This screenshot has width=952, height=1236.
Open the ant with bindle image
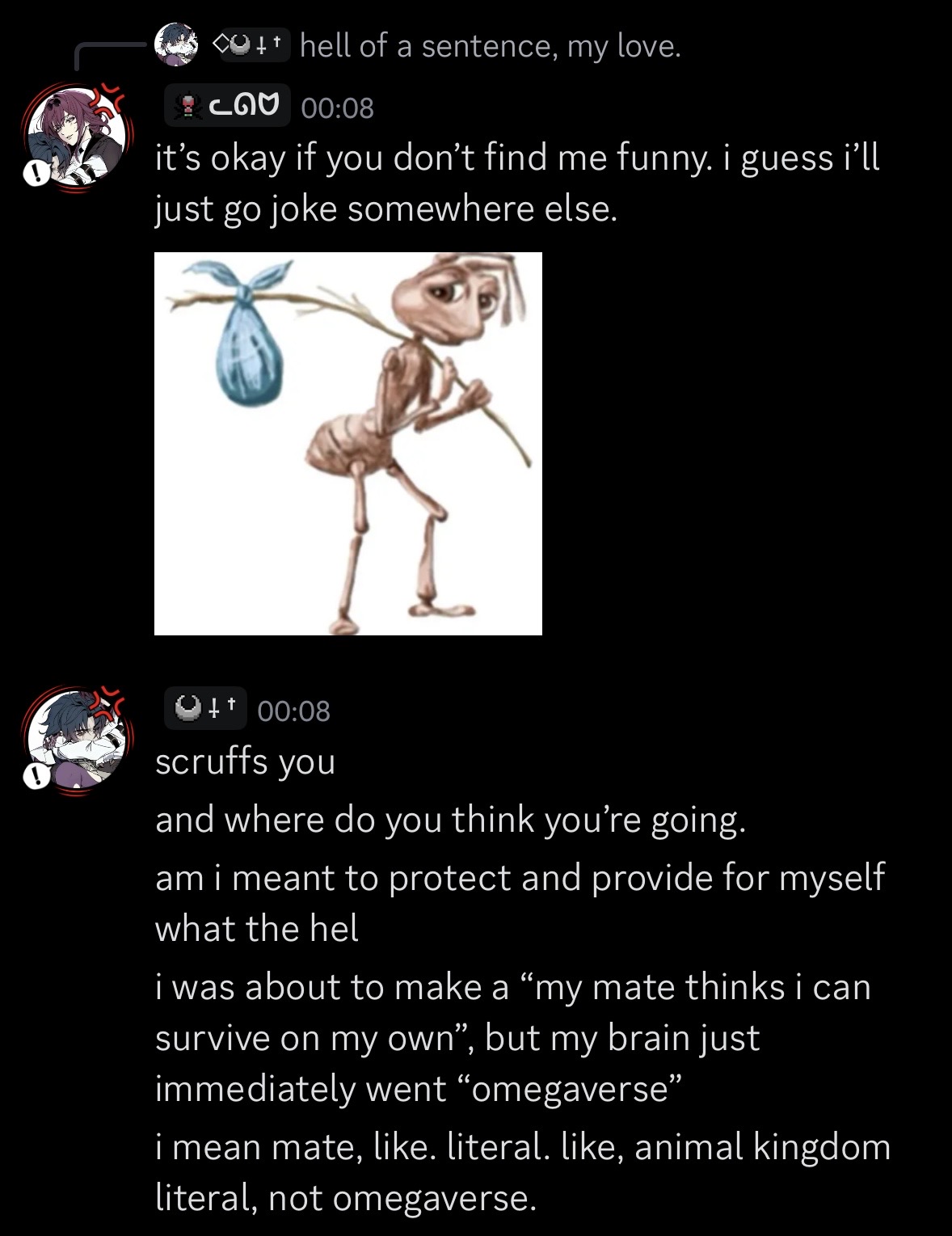[x=348, y=444]
